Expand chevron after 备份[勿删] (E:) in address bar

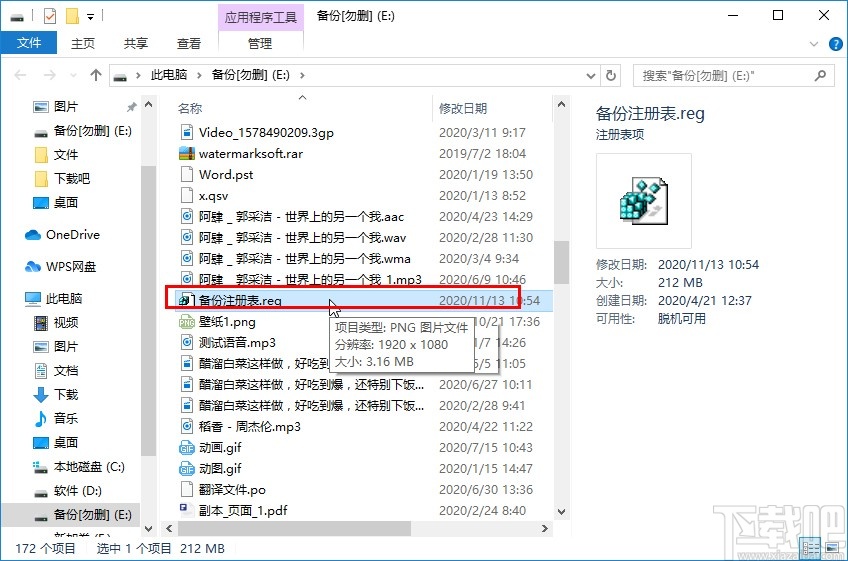[x=302, y=75]
